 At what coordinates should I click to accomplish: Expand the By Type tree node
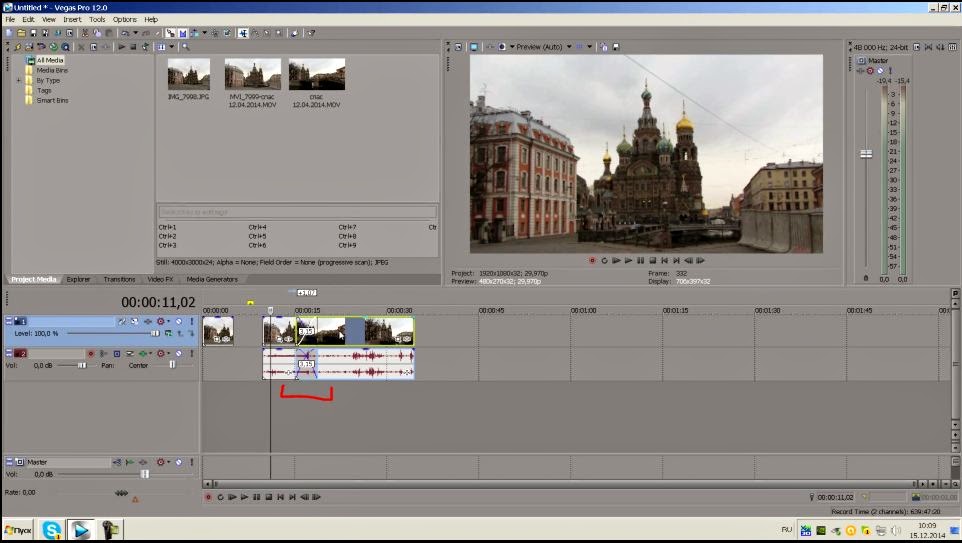(x=18, y=80)
